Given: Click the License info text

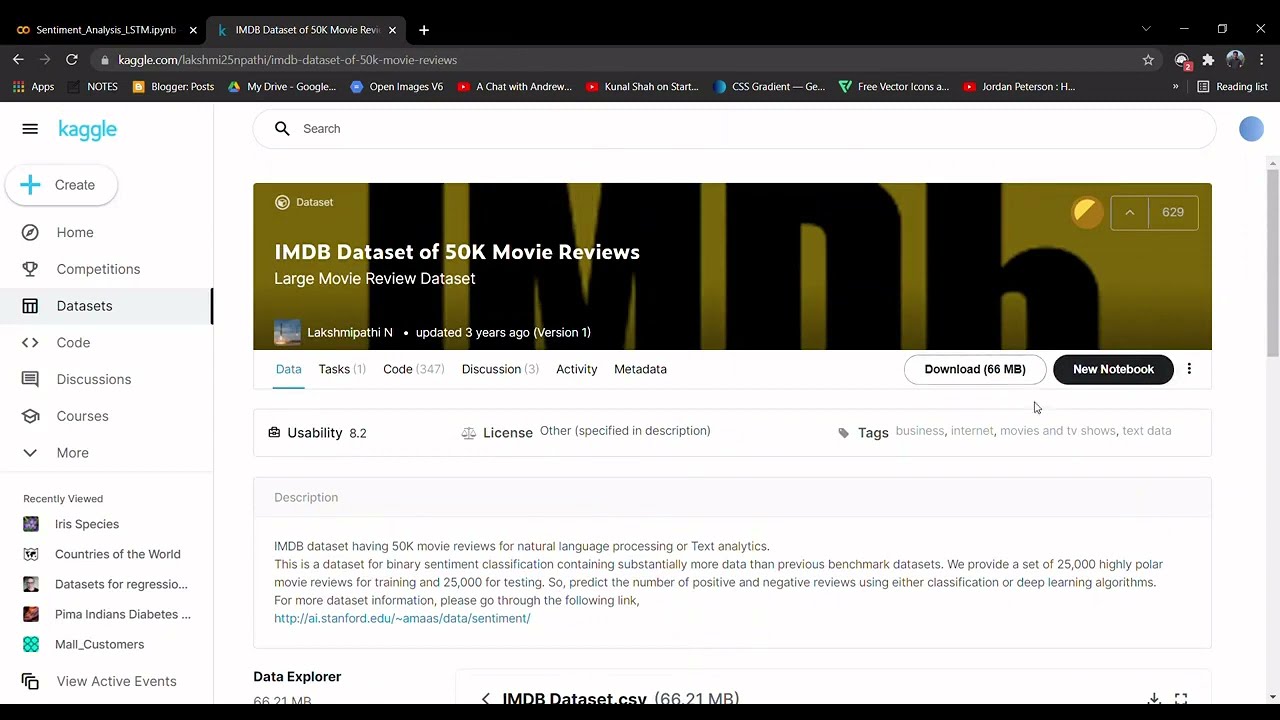Looking at the screenshot, I should [625, 431].
